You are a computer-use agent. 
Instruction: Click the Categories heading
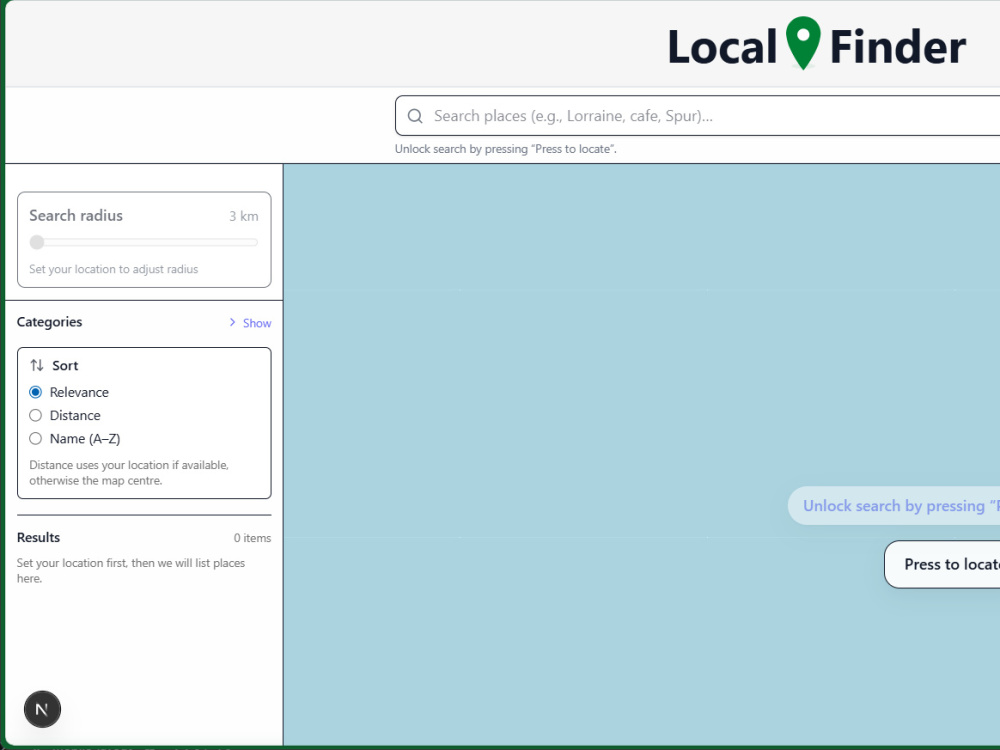(x=50, y=322)
